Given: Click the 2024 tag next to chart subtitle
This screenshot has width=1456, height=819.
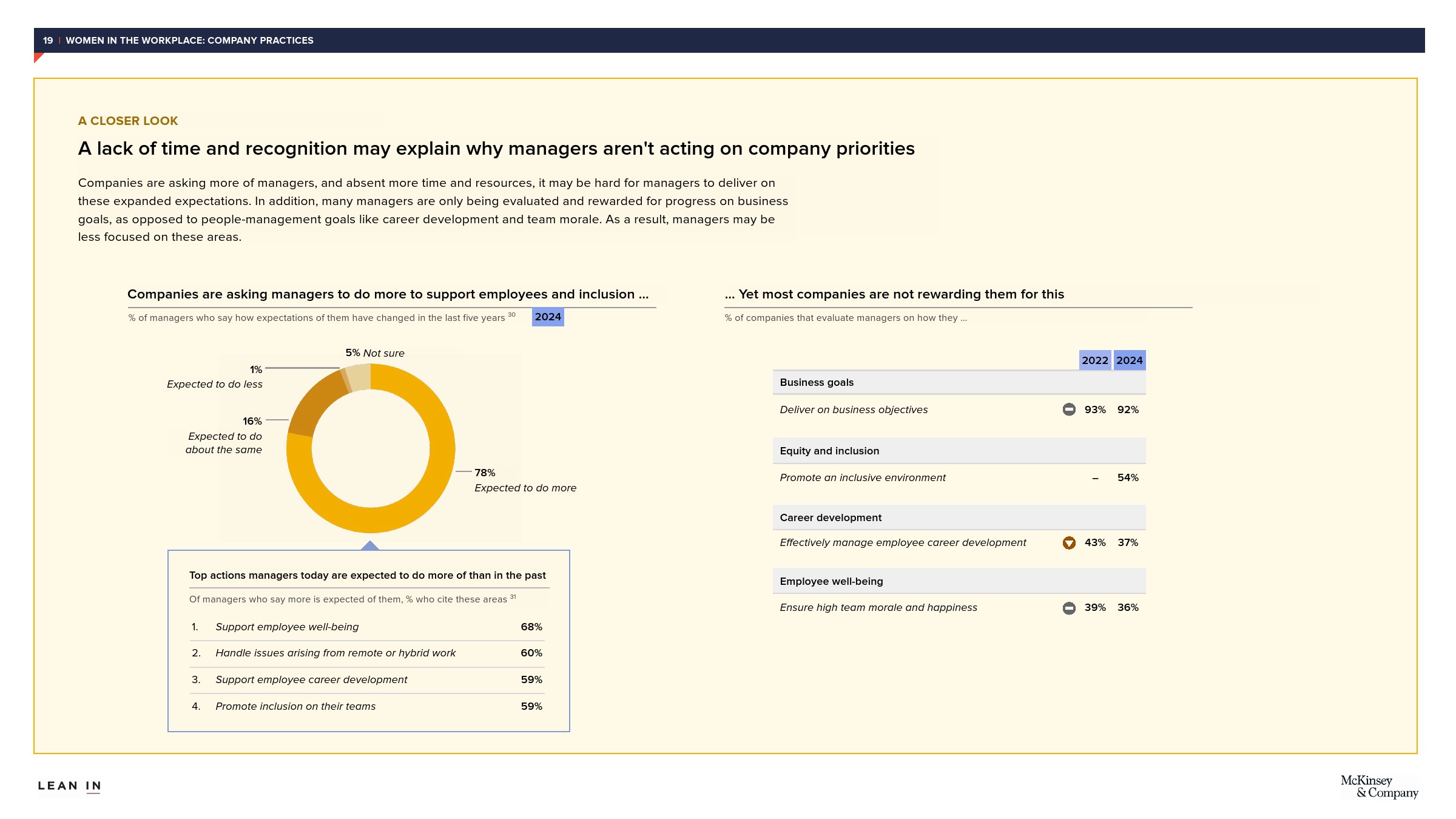Looking at the screenshot, I should coord(548,317).
